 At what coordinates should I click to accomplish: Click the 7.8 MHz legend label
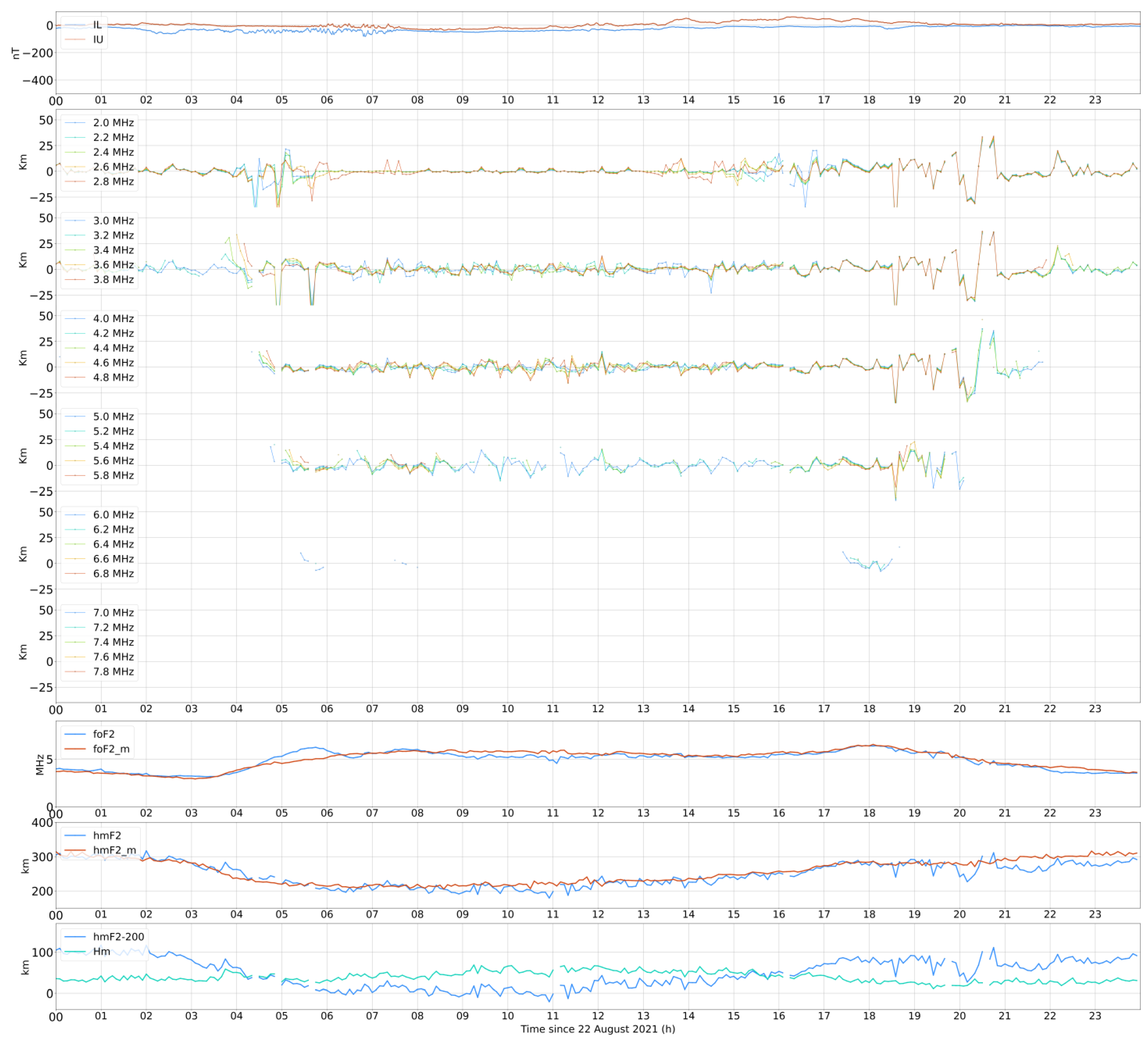tap(113, 672)
